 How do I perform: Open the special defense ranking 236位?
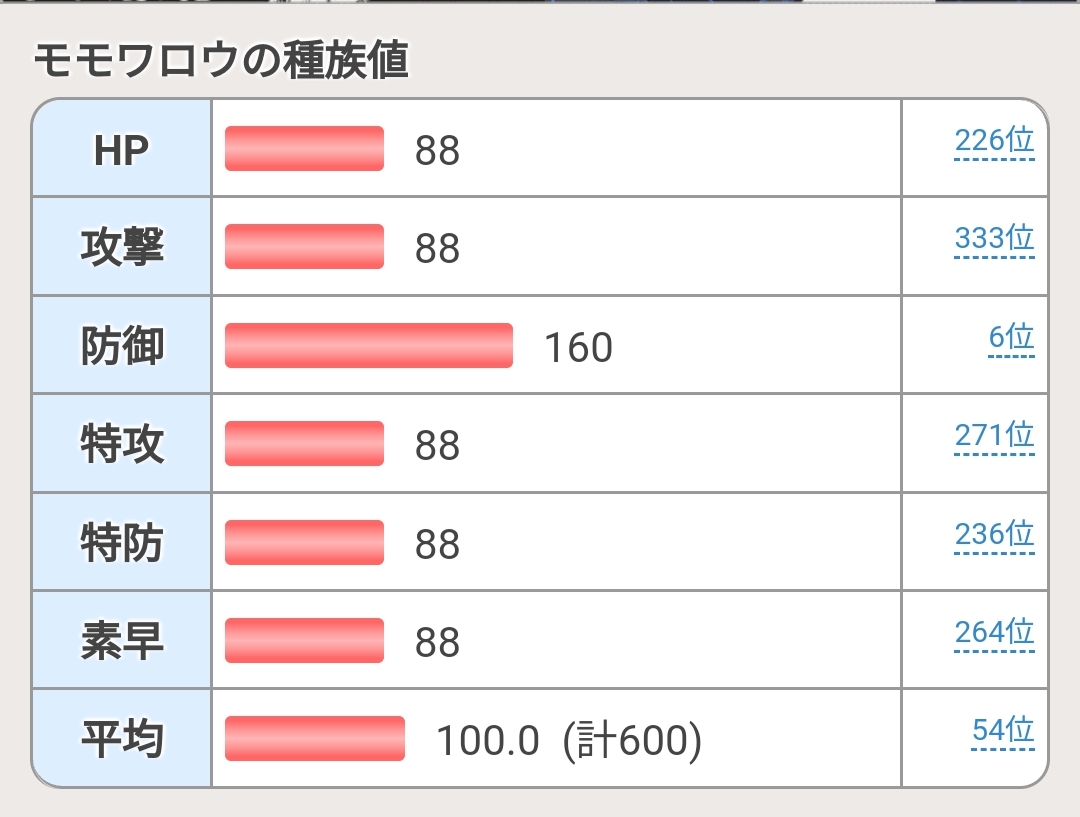point(994,535)
